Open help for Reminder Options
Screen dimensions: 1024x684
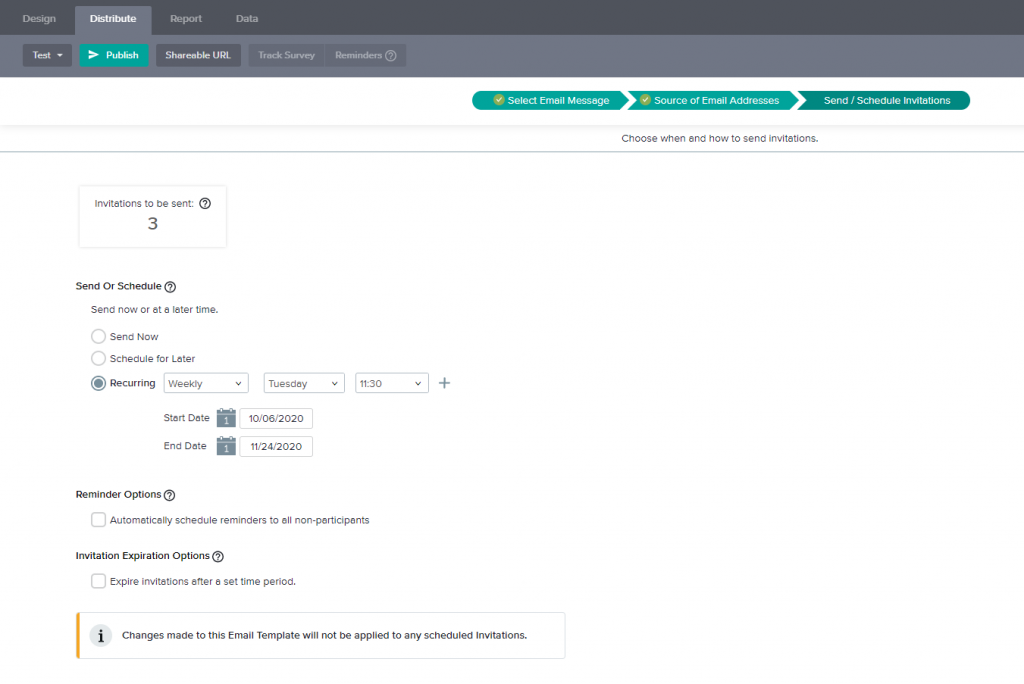(168, 494)
